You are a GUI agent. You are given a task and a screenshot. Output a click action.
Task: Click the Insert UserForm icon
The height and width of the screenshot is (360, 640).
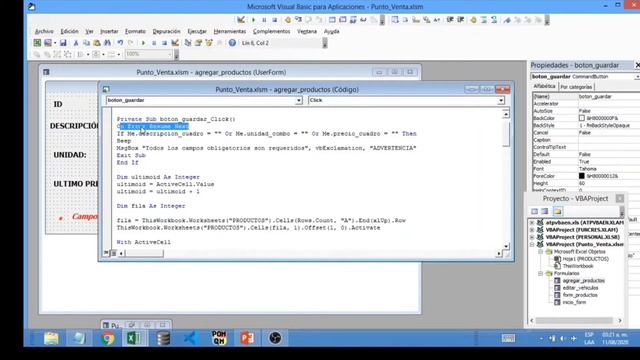coord(48,43)
